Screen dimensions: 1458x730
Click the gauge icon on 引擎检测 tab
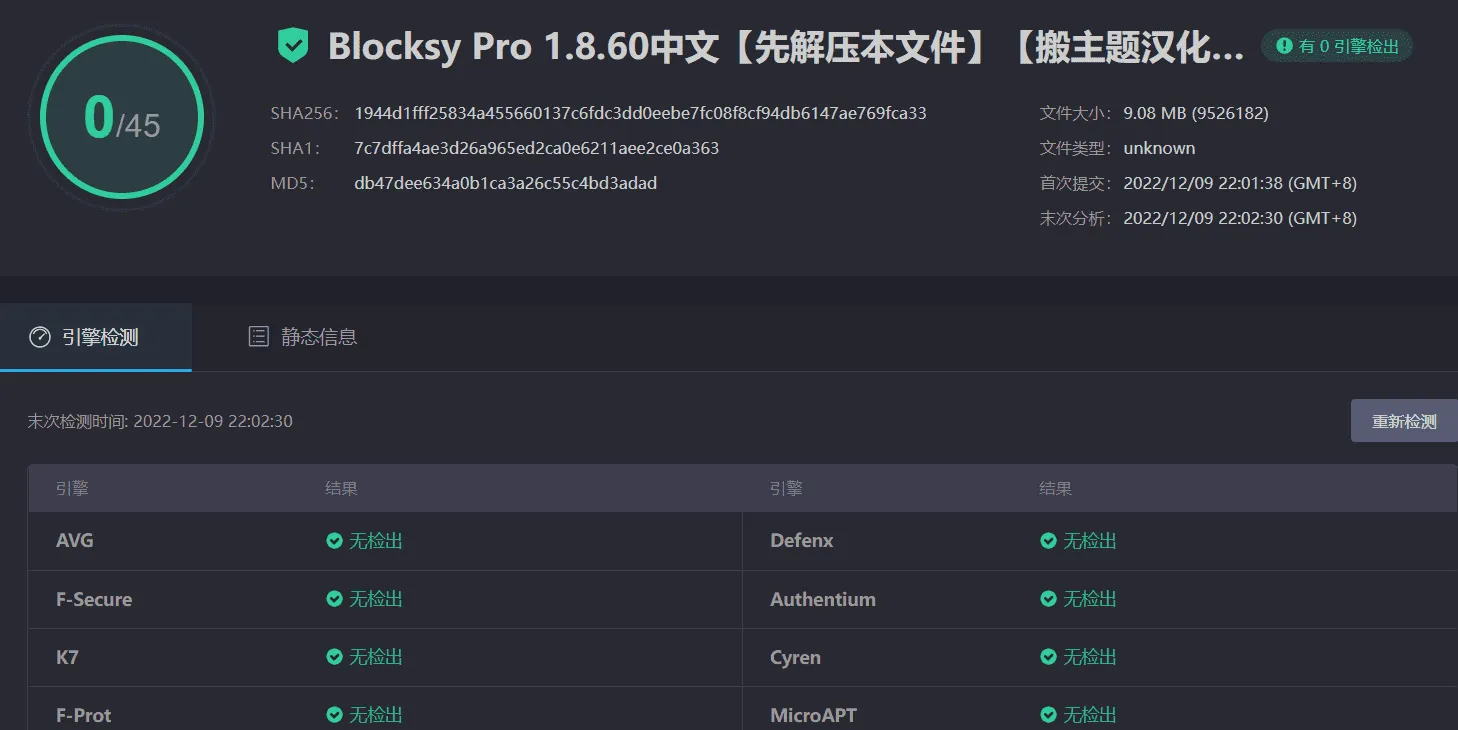tap(40, 337)
